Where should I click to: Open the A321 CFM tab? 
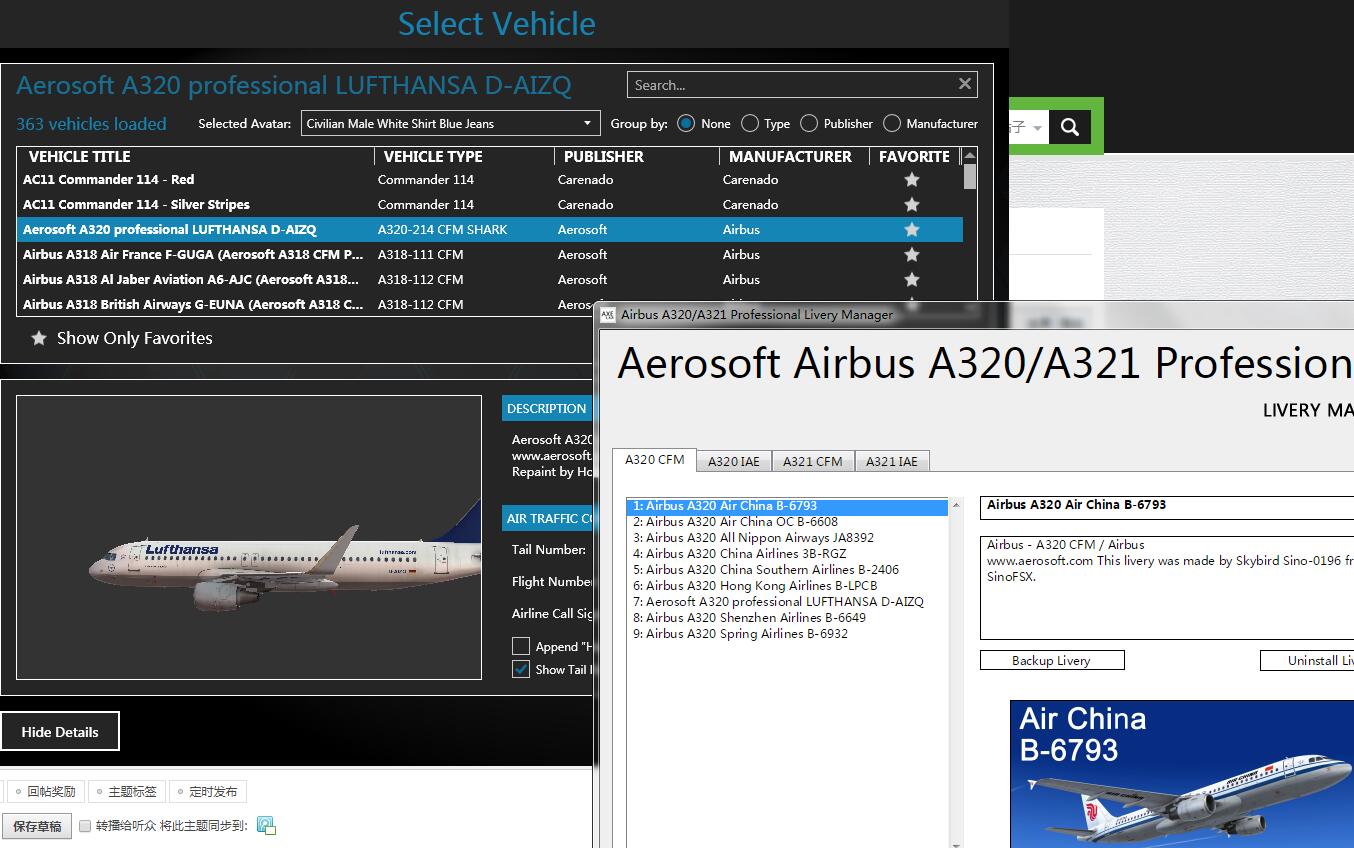point(813,461)
